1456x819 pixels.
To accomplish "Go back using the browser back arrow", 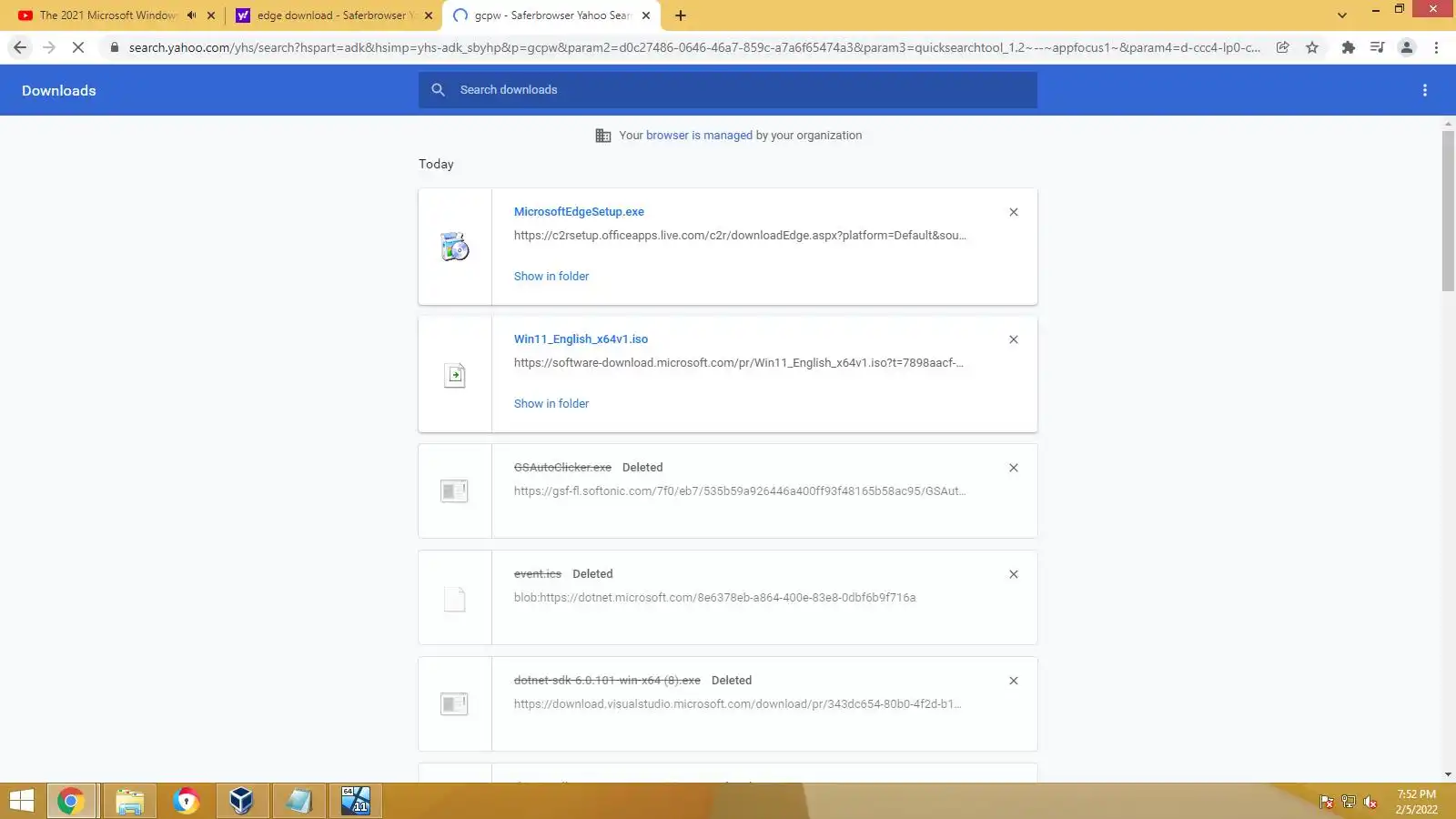I will [x=20, y=47].
